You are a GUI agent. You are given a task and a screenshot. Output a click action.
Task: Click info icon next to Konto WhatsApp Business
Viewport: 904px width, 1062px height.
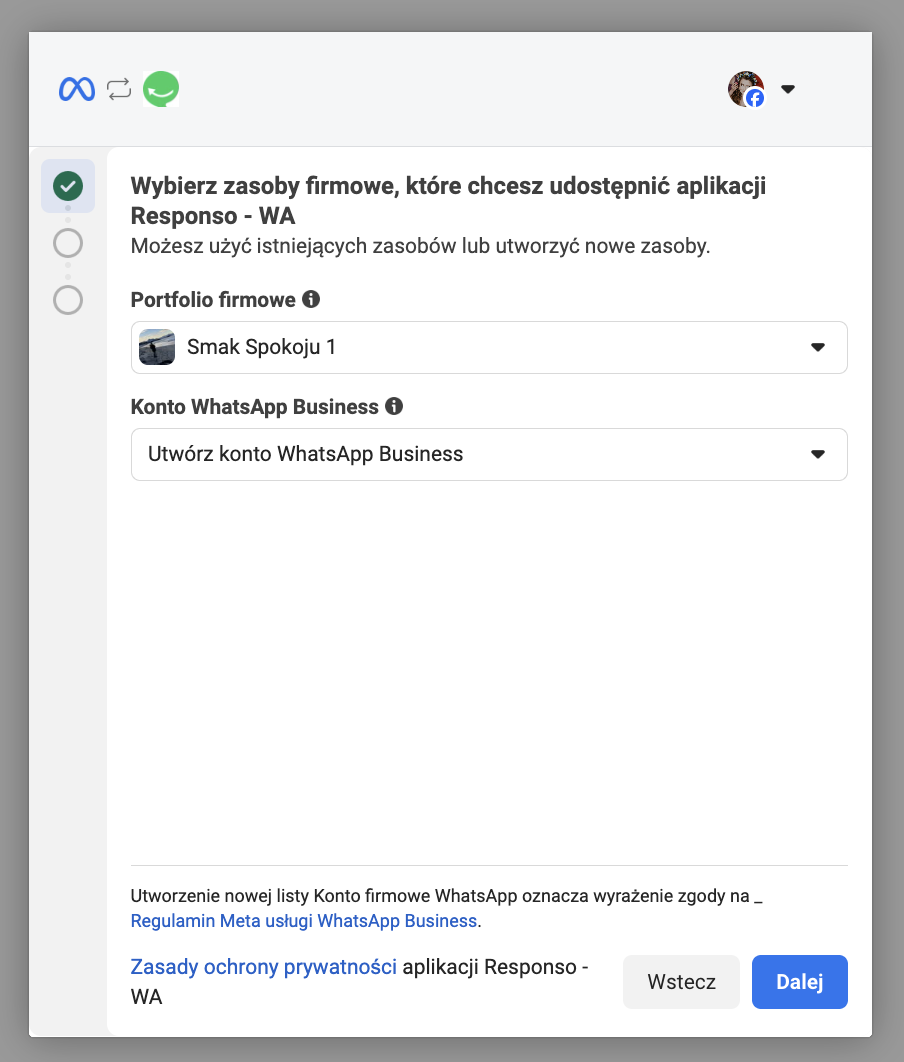pos(394,406)
